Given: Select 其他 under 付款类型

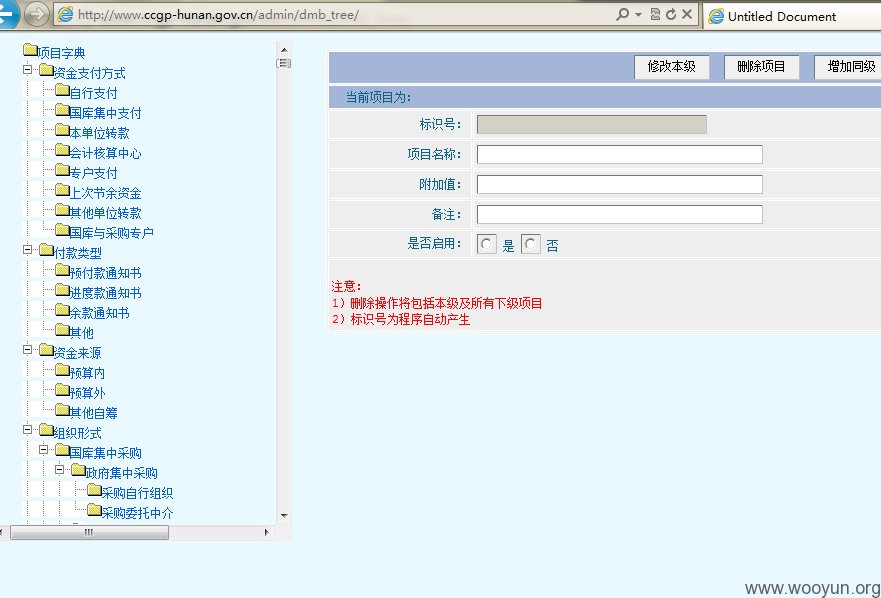Looking at the screenshot, I should pyautogui.click(x=82, y=333).
